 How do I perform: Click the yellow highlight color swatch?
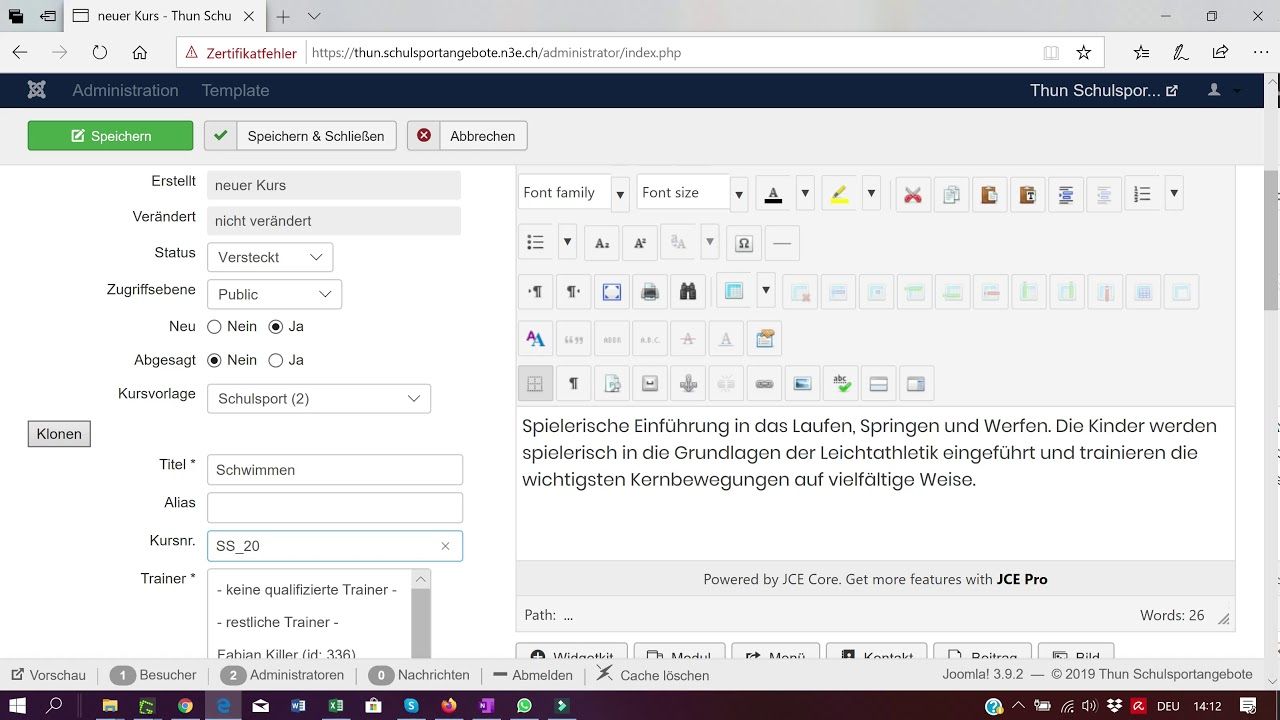[x=840, y=194]
